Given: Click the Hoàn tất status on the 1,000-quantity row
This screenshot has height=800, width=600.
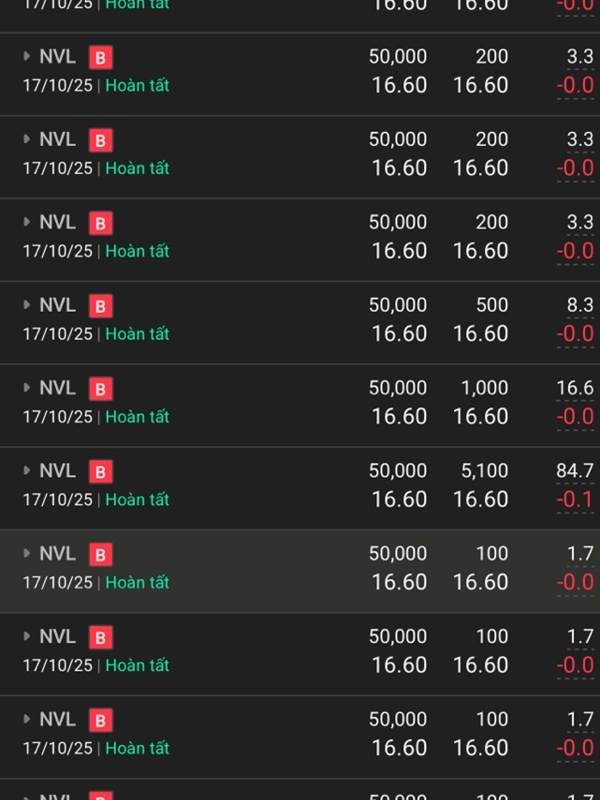Looking at the screenshot, I should (137, 417).
